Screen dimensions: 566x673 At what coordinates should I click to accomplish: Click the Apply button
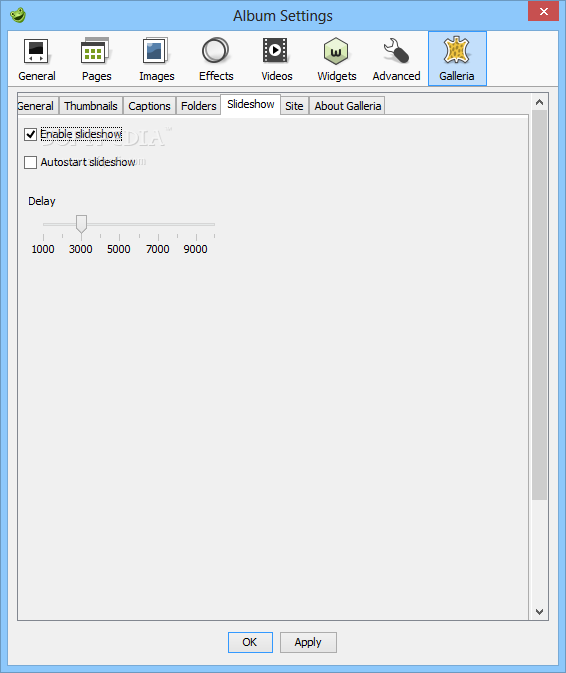pyautogui.click(x=308, y=642)
